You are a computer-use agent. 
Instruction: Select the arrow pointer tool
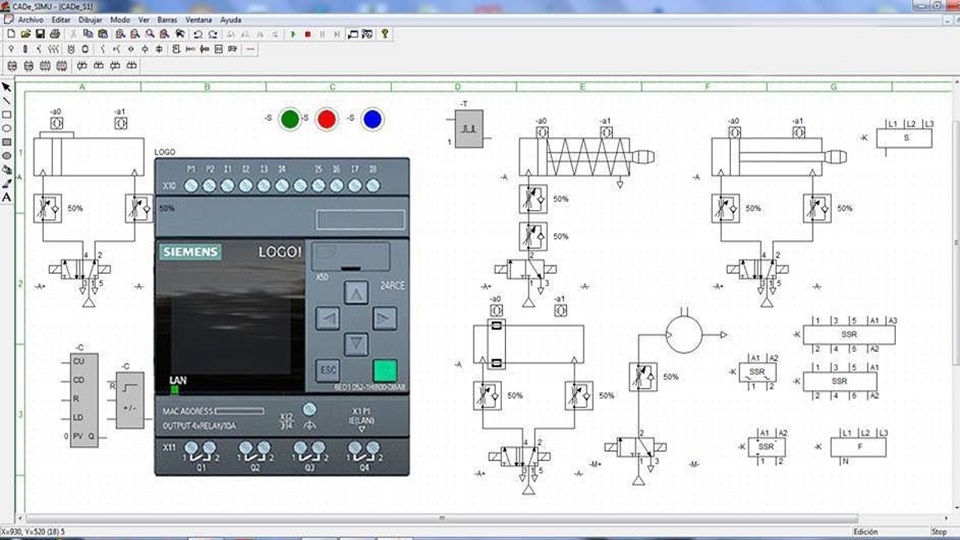pos(7,87)
